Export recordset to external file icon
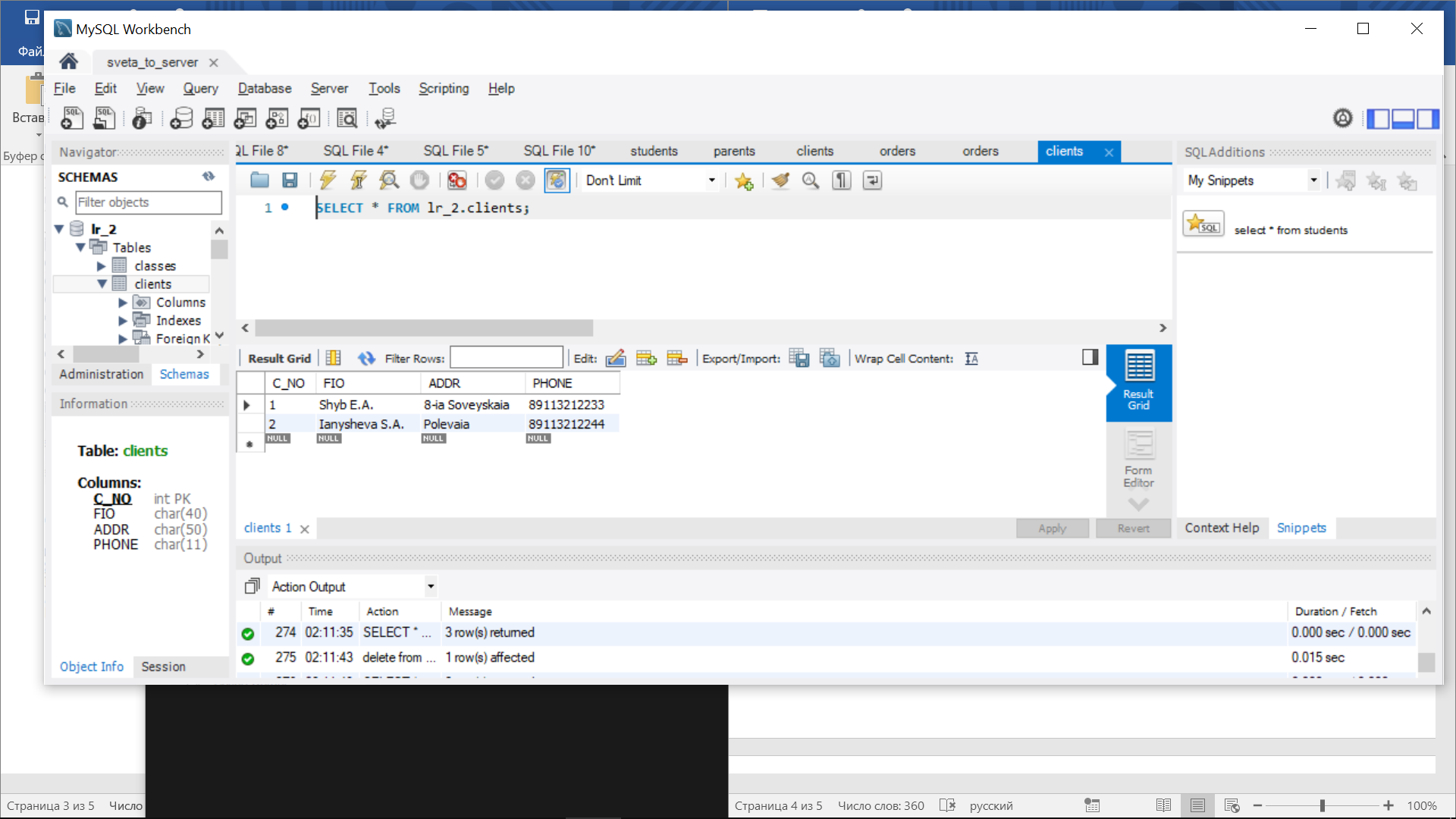Image resolution: width=1456 pixels, height=819 pixels. [799, 359]
